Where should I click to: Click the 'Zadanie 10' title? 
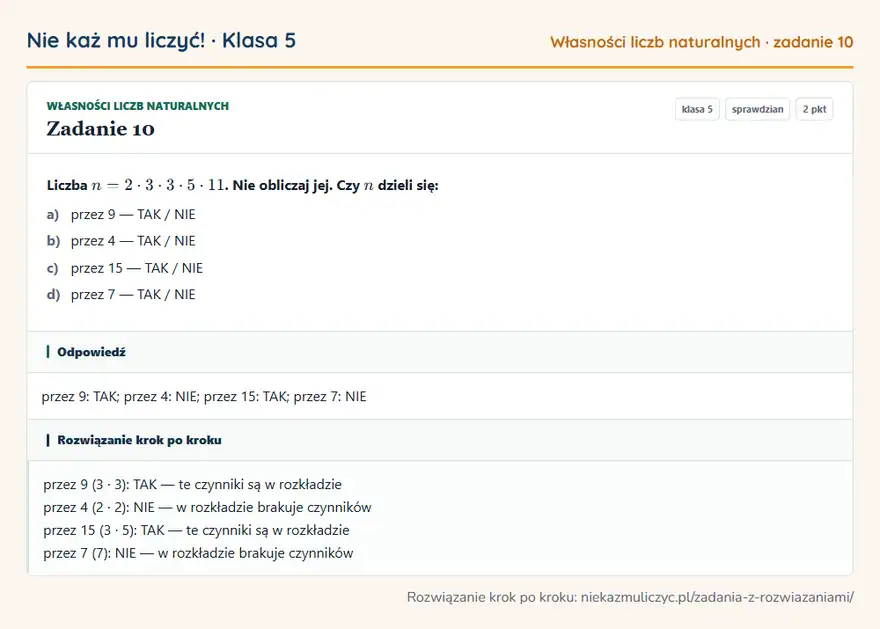tap(100, 129)
